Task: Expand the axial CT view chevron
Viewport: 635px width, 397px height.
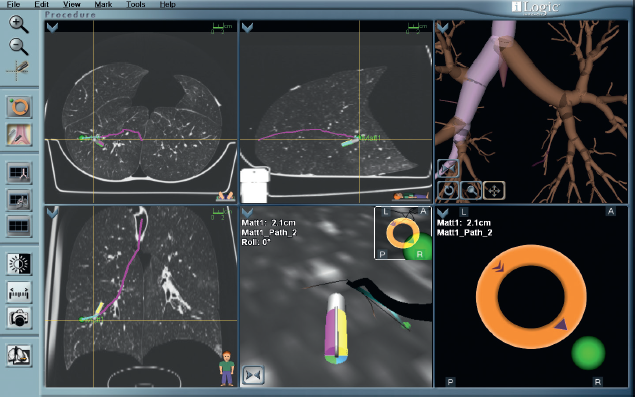Action: pos(53,27)
